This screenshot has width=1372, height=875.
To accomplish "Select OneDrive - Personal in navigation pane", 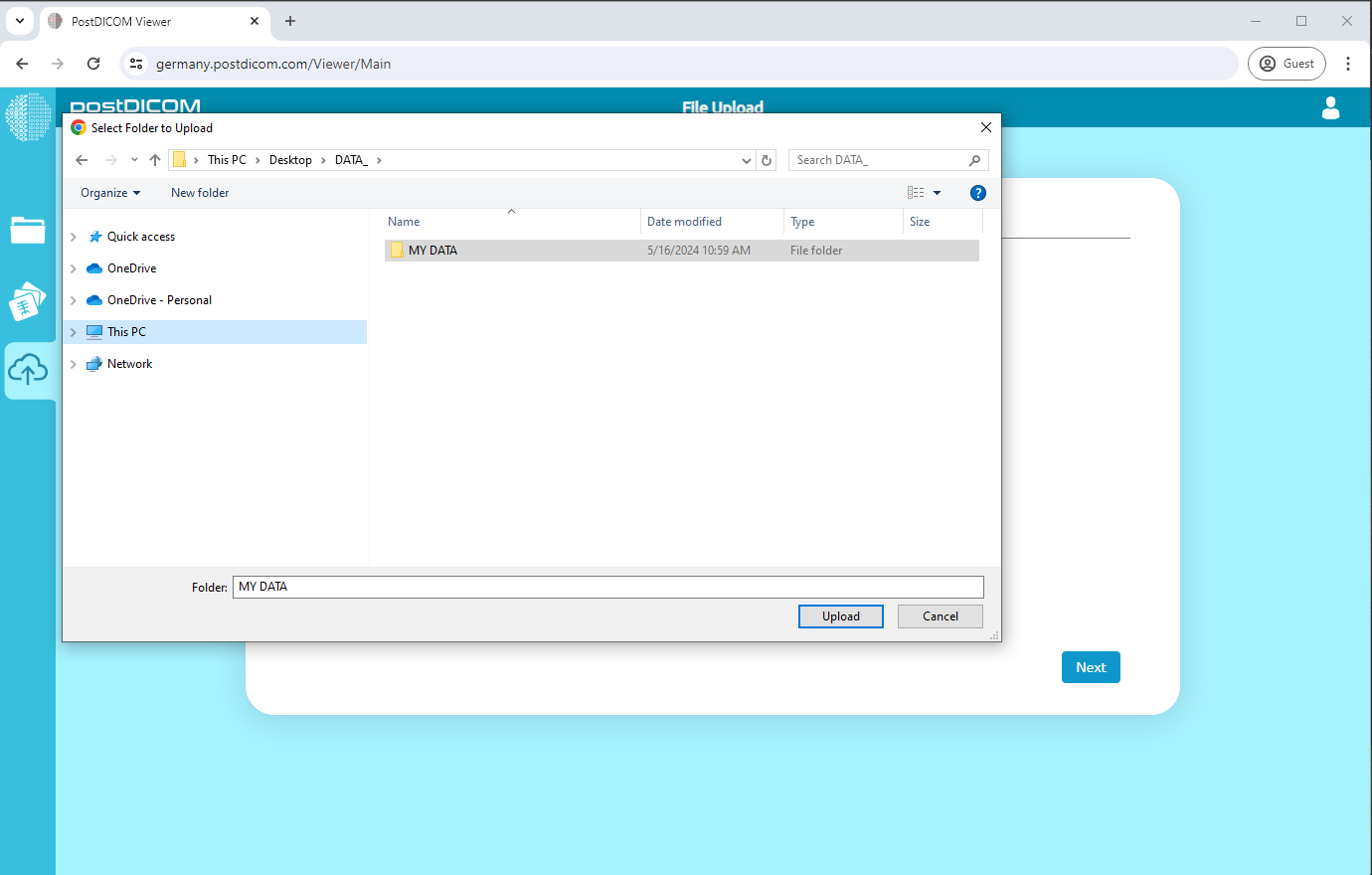I will (159, 300).
